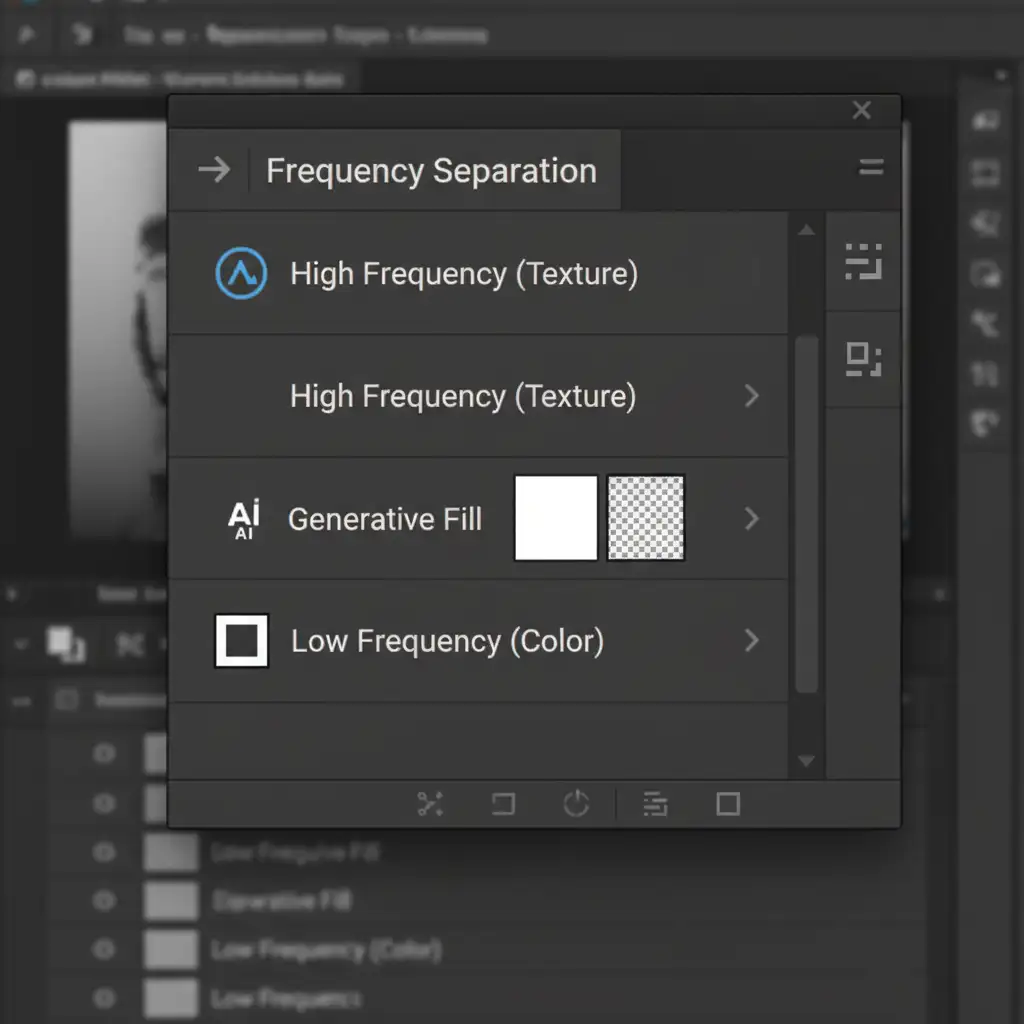The image size is (1024, 1024).
Task: Open the panel menu with two-line icon
Action: (871, 169)
